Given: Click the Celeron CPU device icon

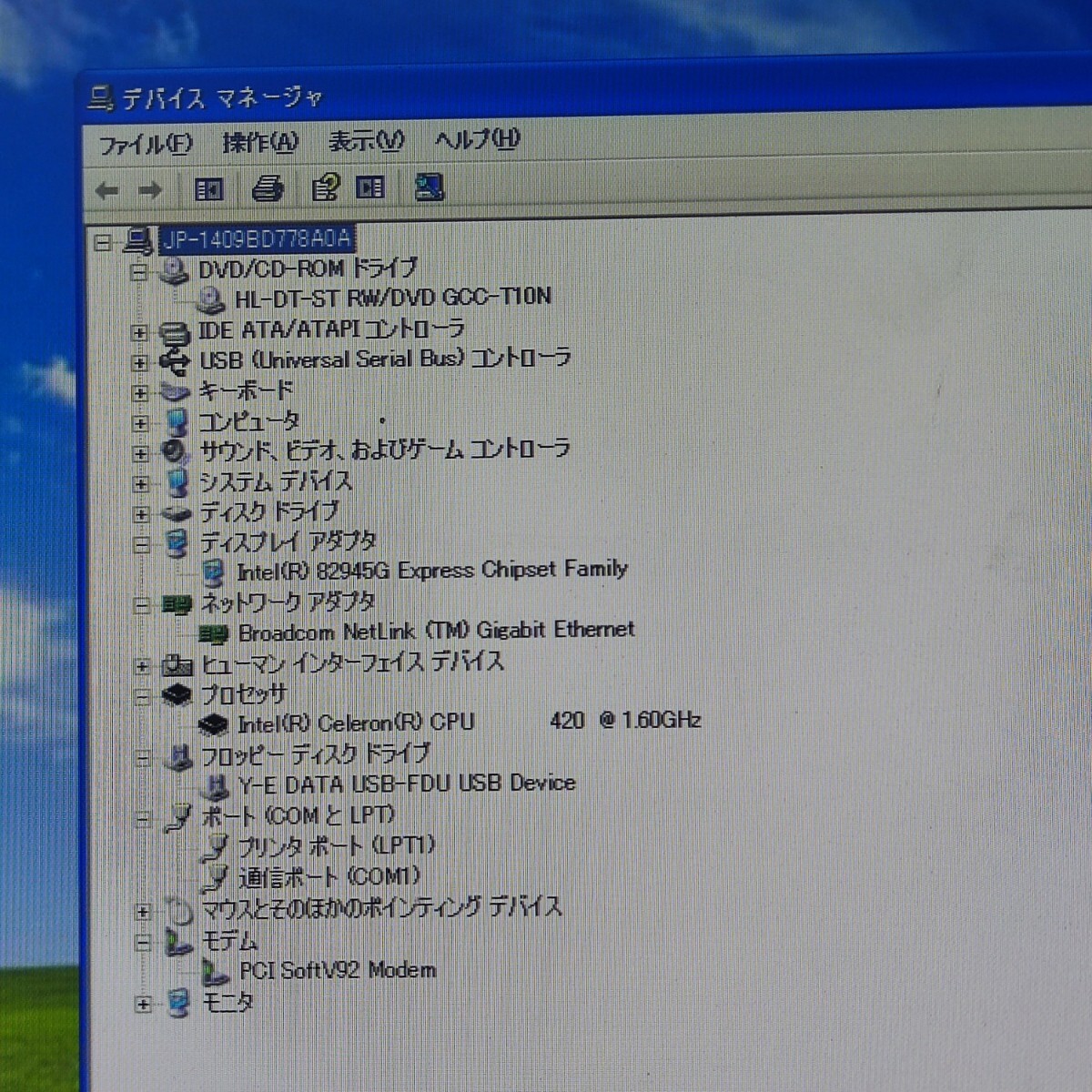Looking at the screenshot, I should [214, 726].
